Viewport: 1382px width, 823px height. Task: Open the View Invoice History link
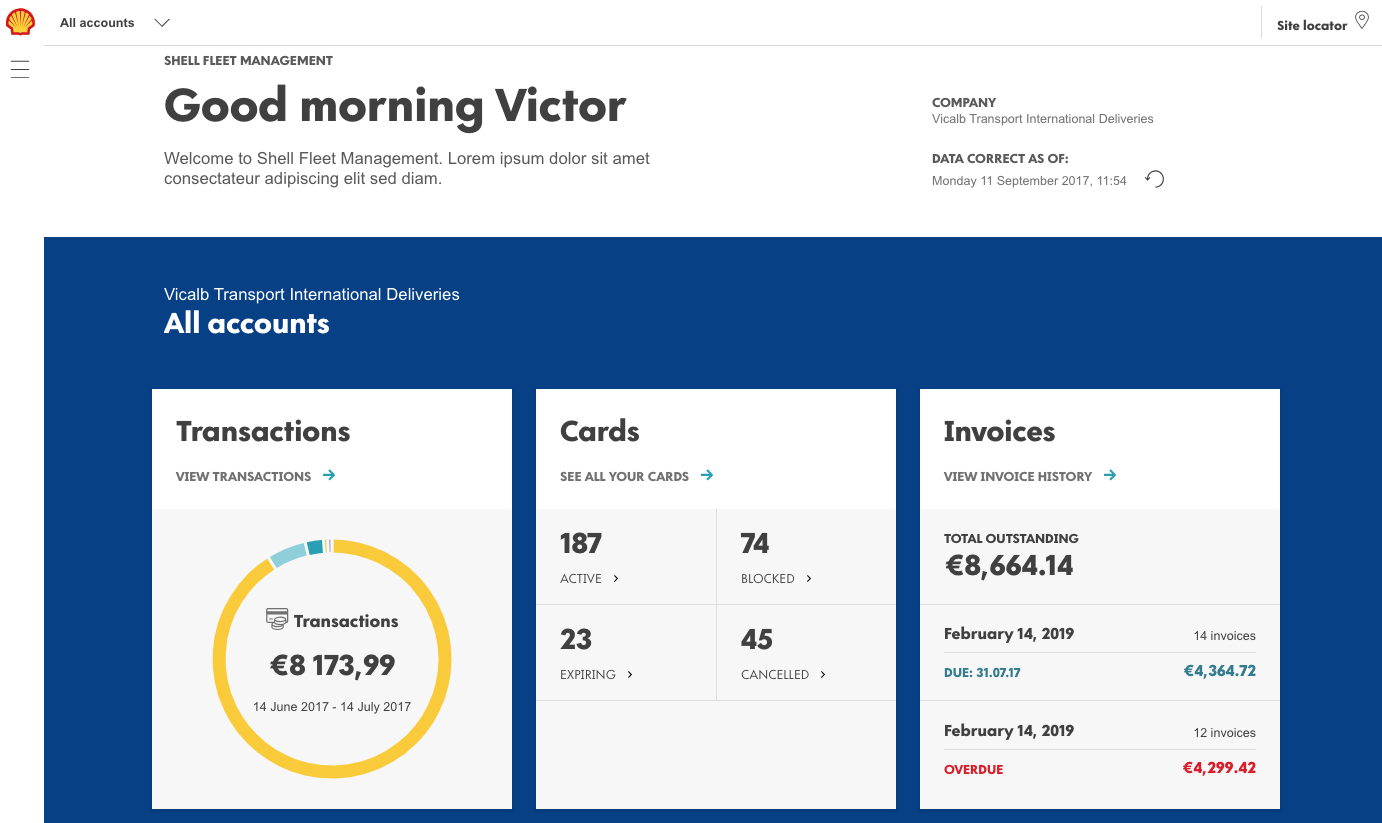coord(1017,476)
